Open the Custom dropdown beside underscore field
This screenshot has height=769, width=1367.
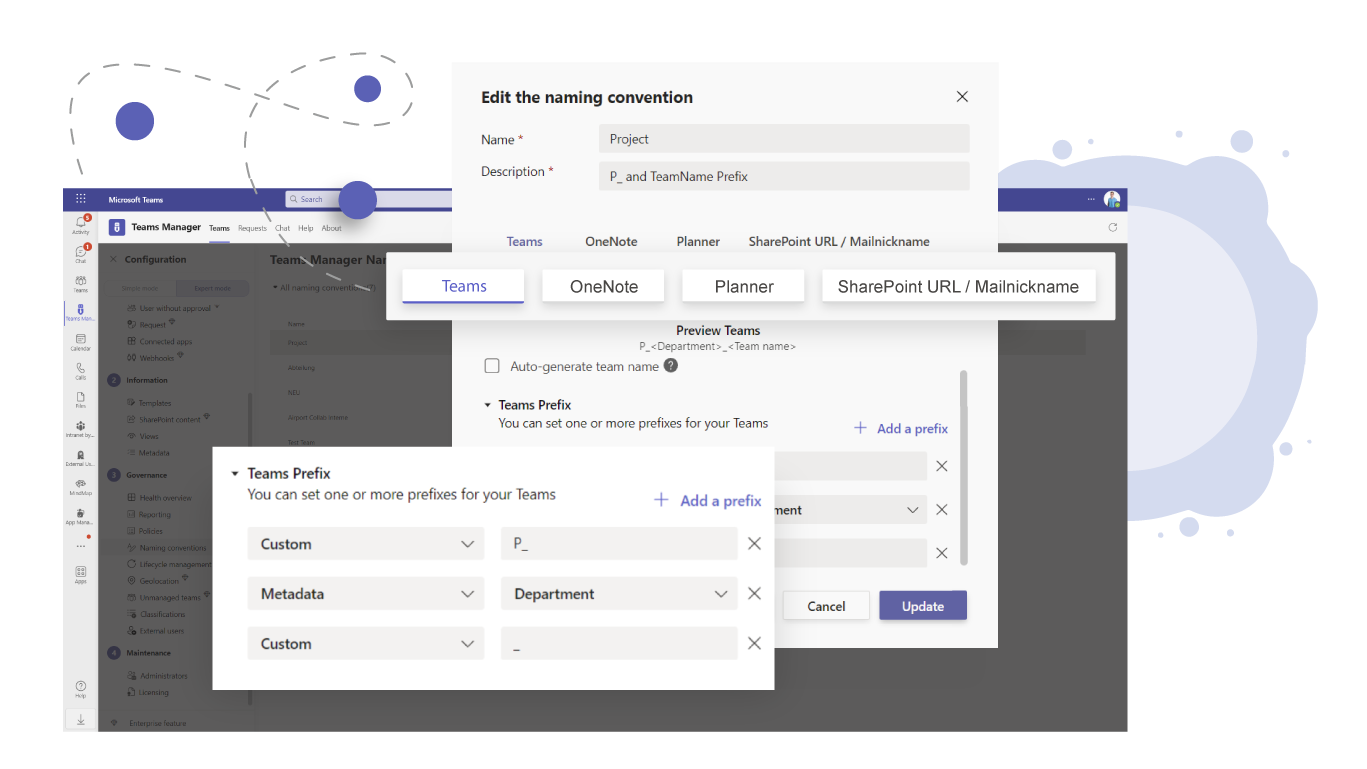click(x=366, y=644)
